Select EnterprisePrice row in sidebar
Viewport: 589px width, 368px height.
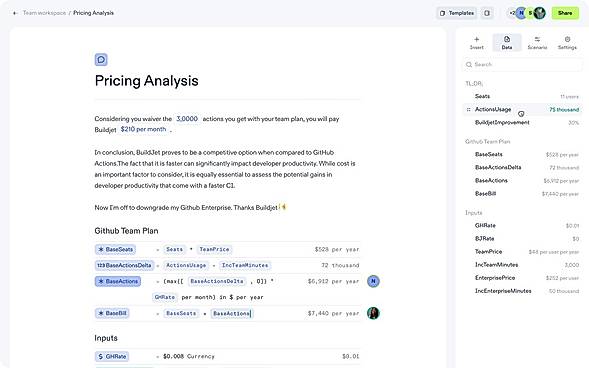[x=522, y=278]
